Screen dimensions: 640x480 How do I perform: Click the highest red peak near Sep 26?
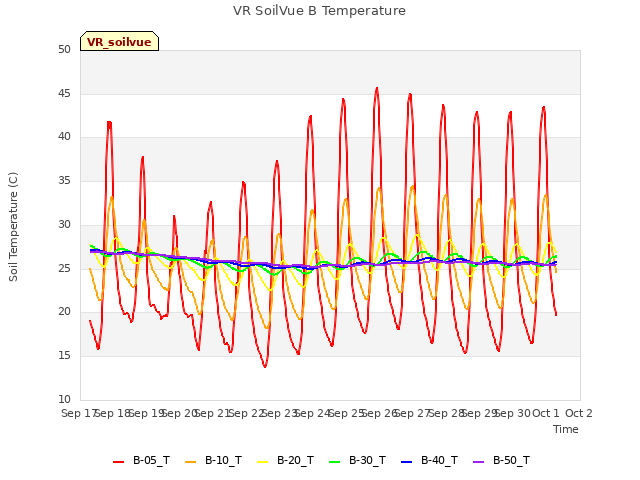click(377, 88)
